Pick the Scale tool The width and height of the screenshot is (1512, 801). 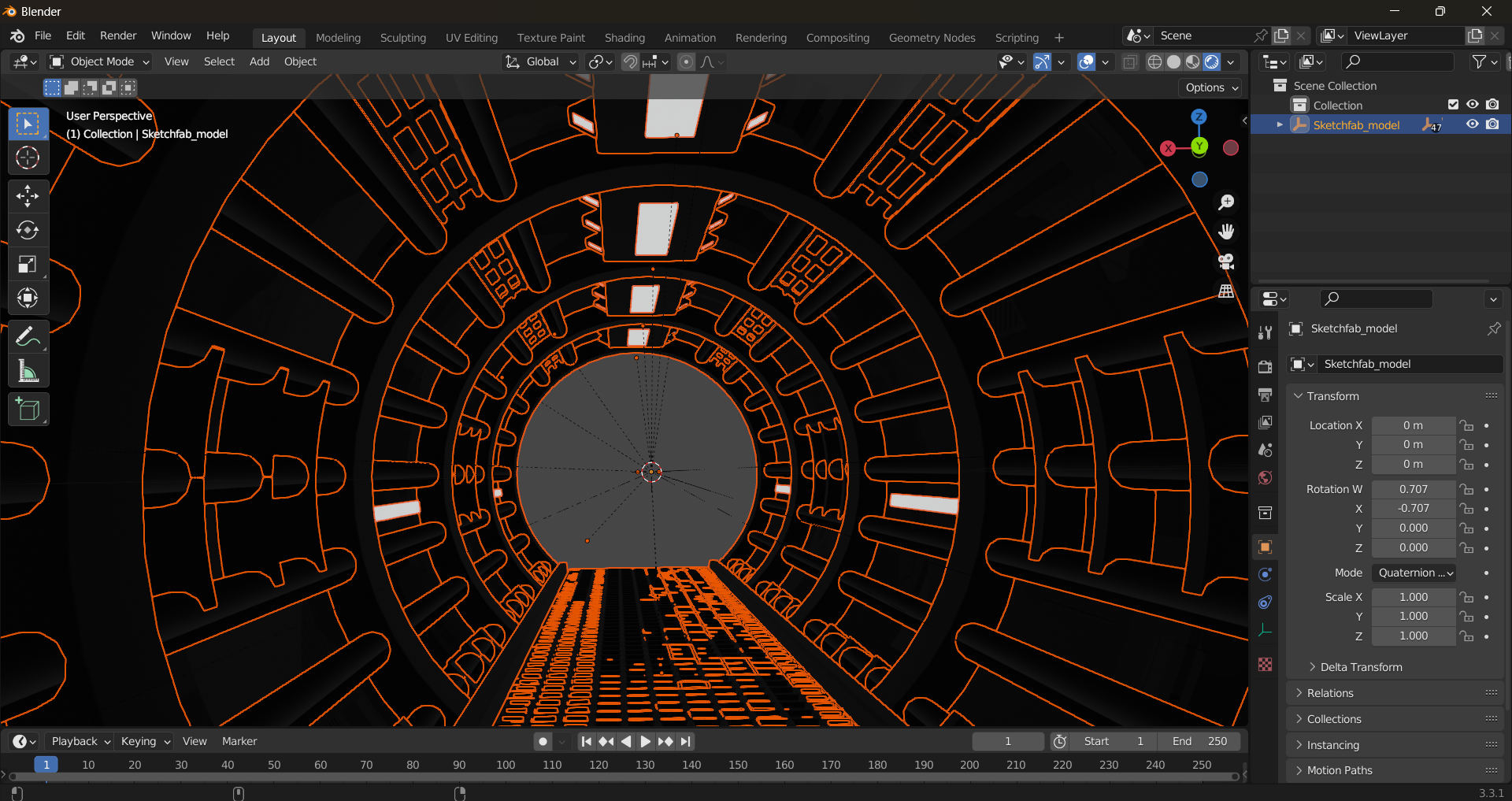point(28,264)
